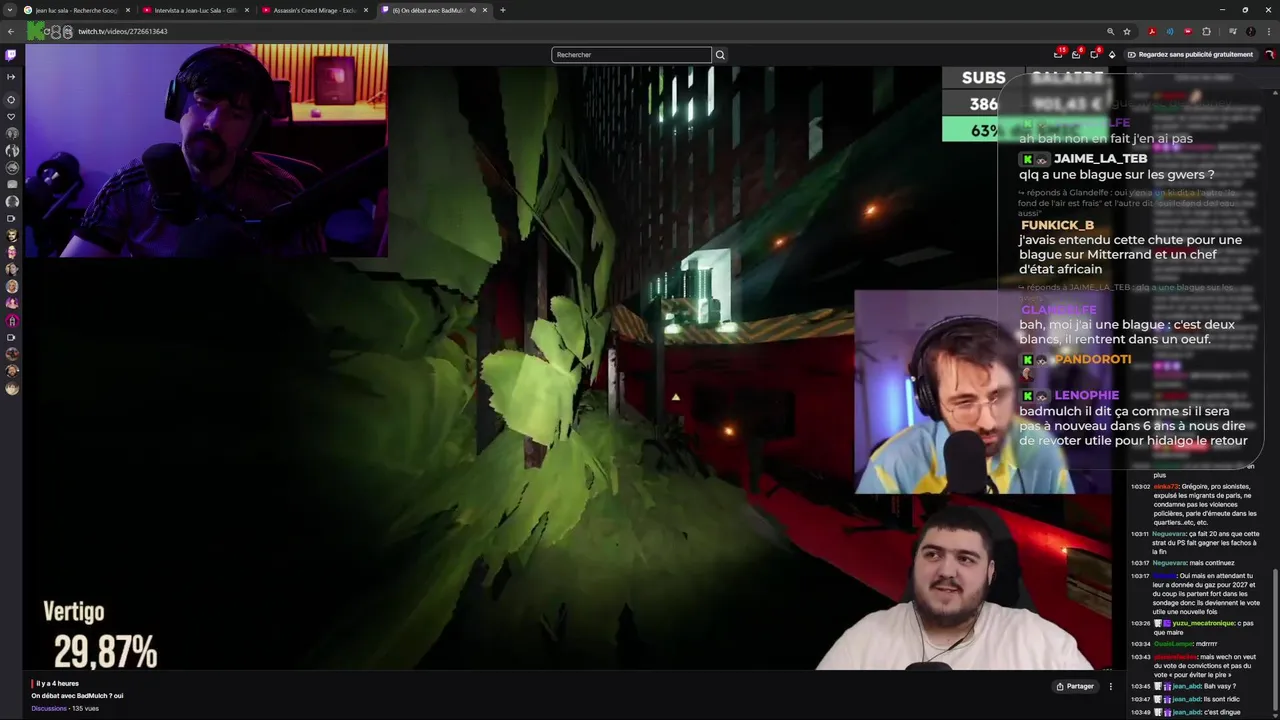
Task: Close the Assassin's Creed Mirage tab
Action: (366, 10)
